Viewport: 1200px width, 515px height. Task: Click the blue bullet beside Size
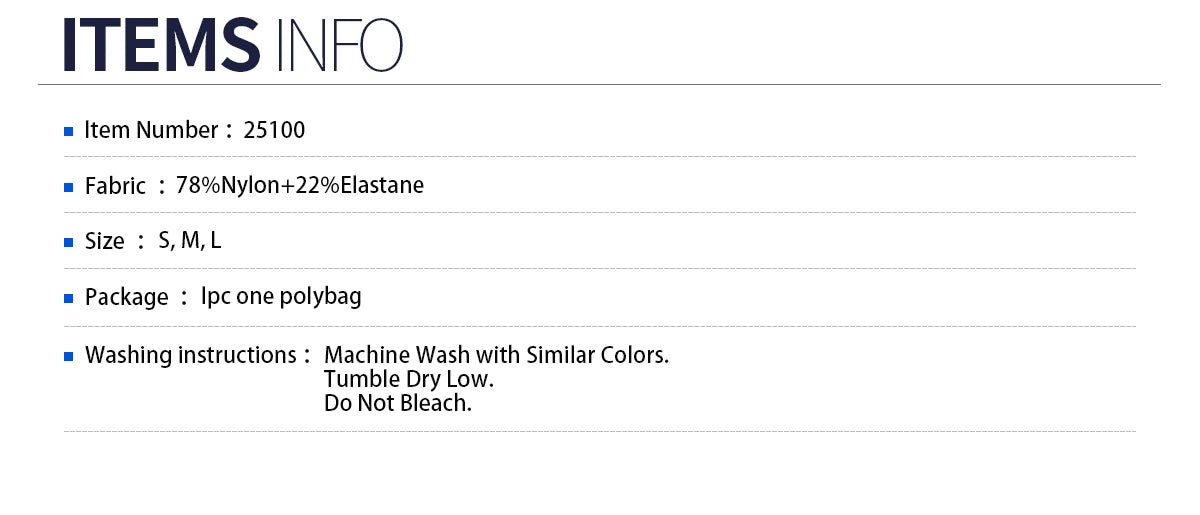69,243
